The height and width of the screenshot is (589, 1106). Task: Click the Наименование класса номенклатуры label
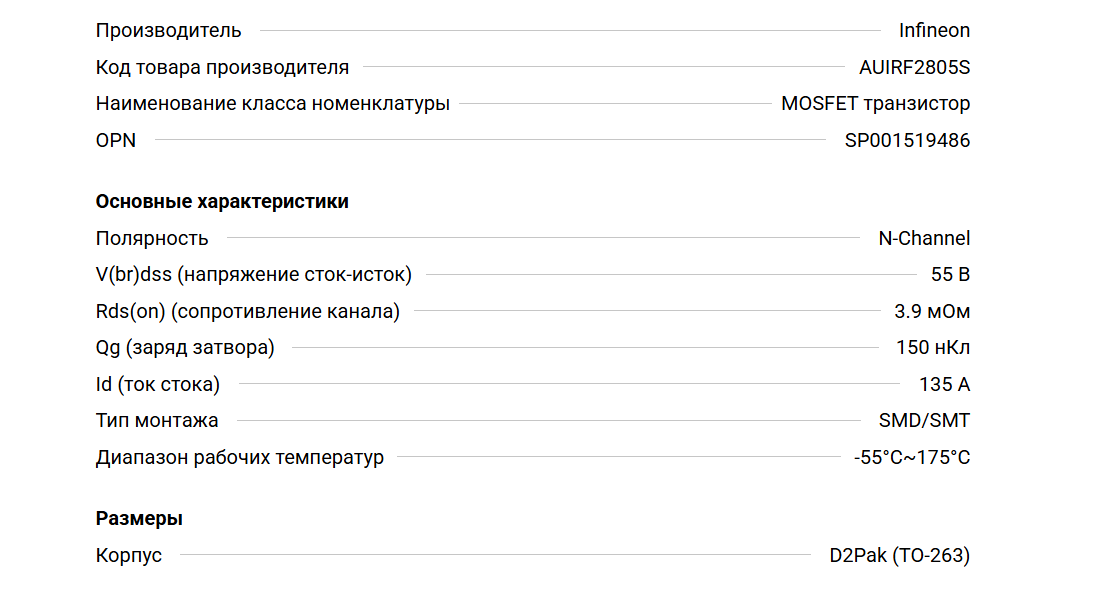pyautogui.click(x=272, y=103)
